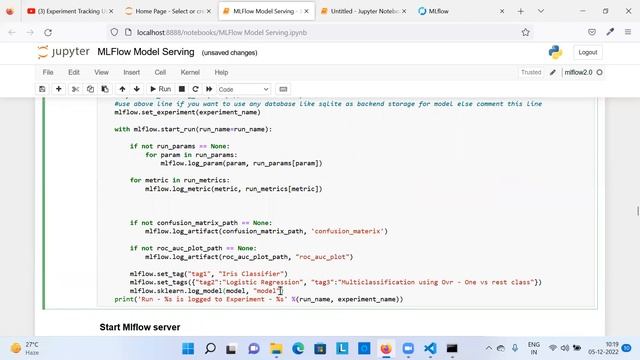Screen dimensions: 640x360
Task: Open the Help menu
Action: point(221,72)
